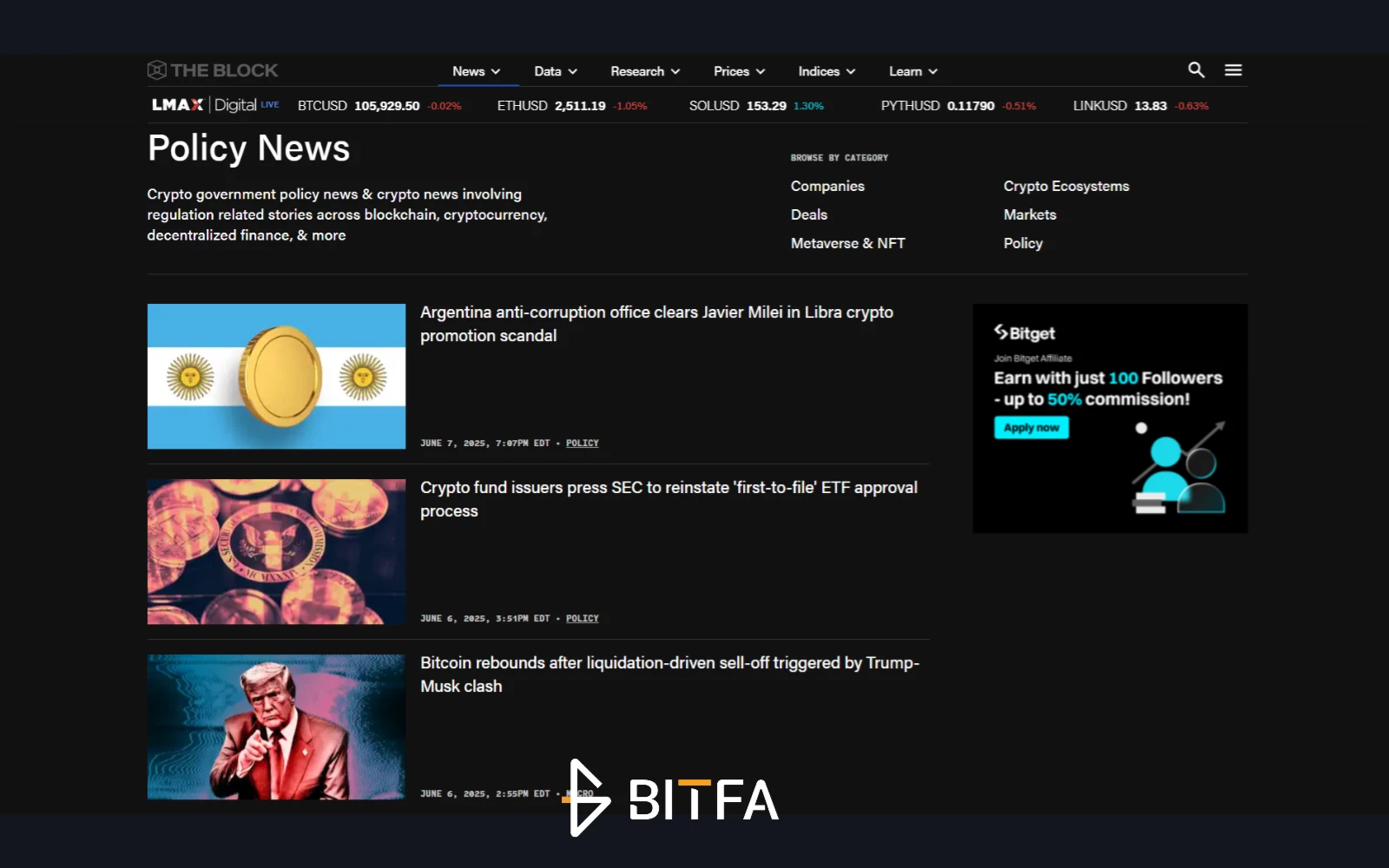
Task: Click the June 6, 2025, 3:51PM EDT timestamp
Action: tap(485, 618)
